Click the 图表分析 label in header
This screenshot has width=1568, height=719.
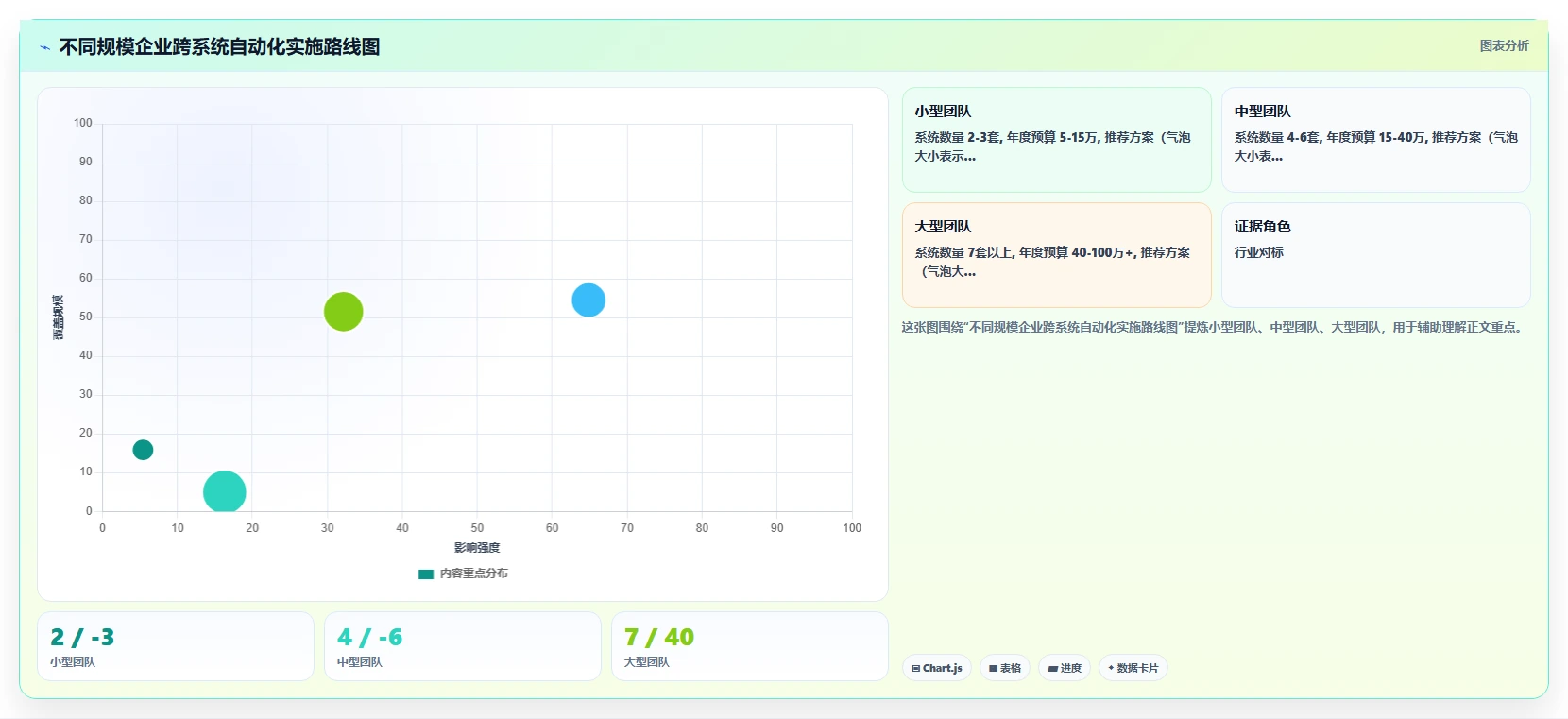(1504, 45)
